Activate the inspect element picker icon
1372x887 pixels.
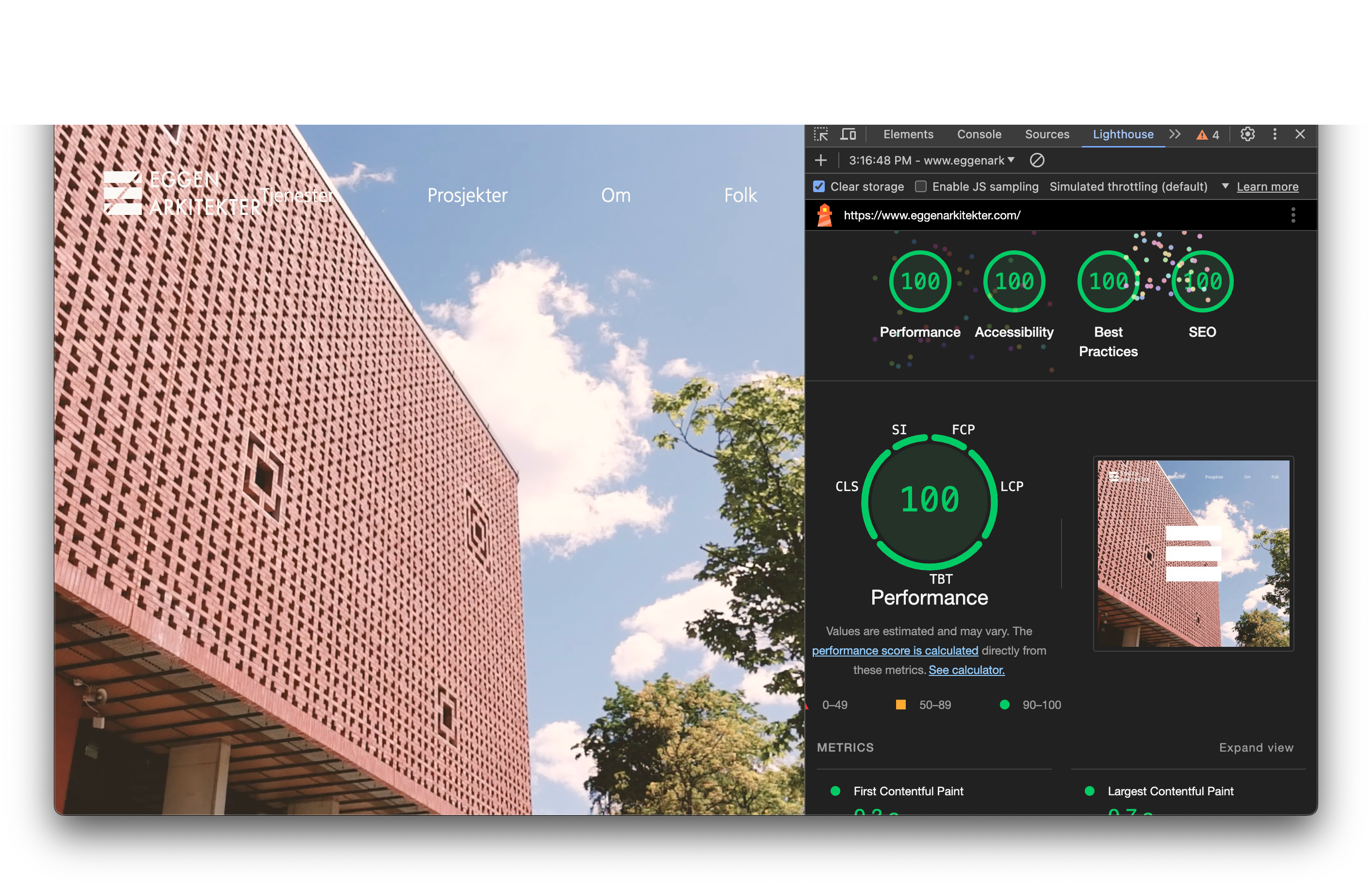pyautogui.click(x=820, y=134)
